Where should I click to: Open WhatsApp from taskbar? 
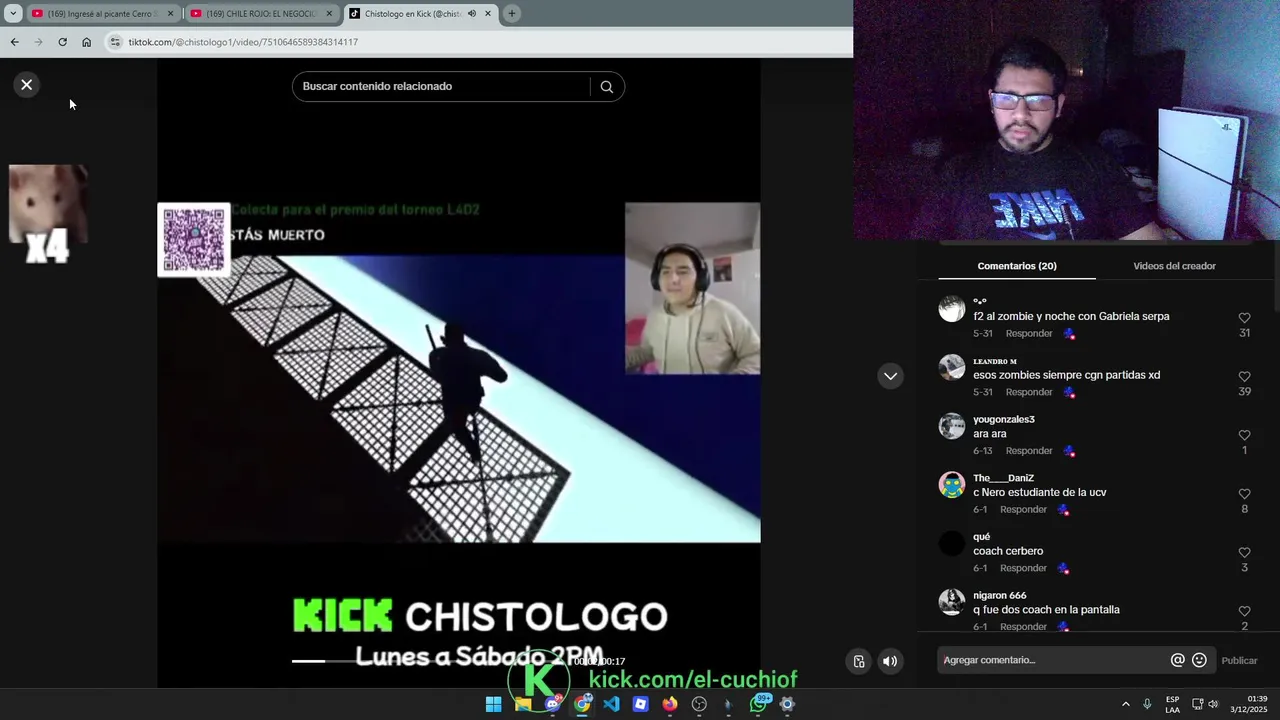pos(758,704)
